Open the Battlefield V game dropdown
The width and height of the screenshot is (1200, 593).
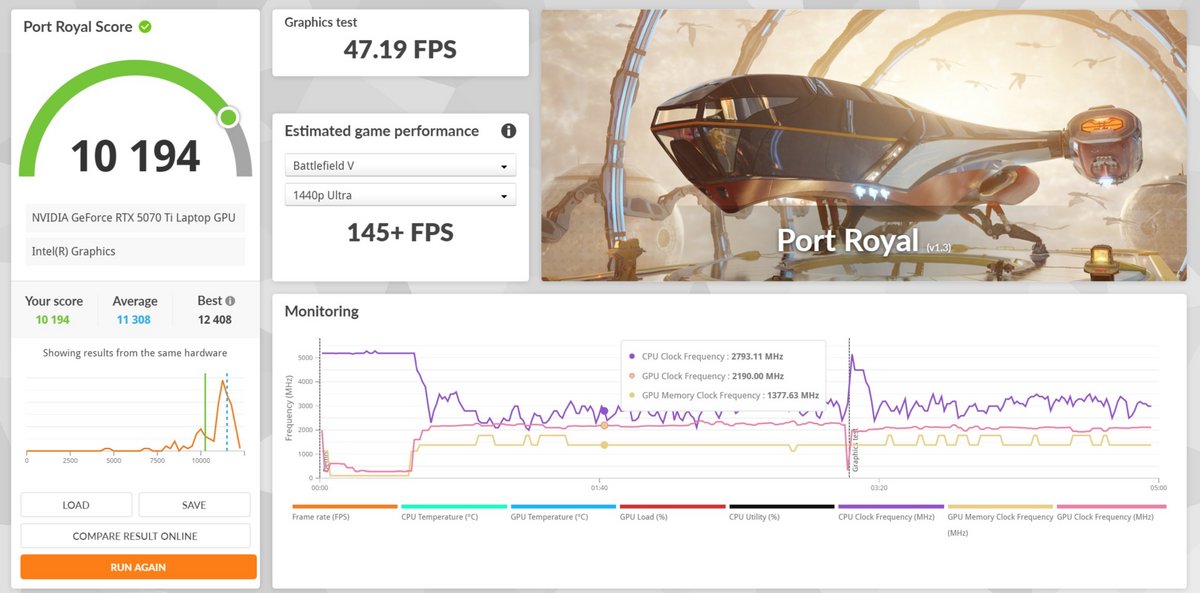[x=400, y=166]
